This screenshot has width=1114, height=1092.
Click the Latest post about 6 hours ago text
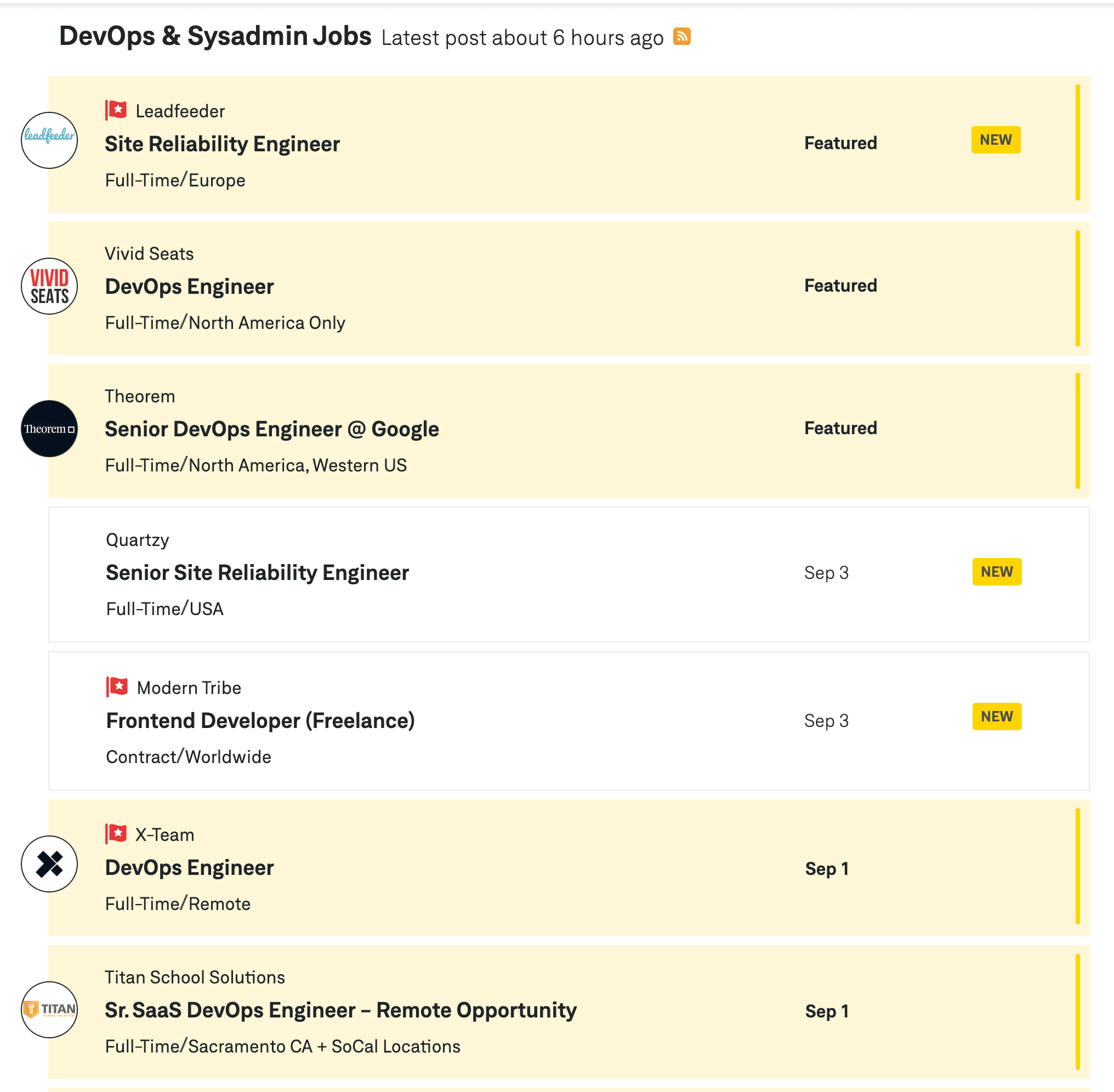point(522,38)
